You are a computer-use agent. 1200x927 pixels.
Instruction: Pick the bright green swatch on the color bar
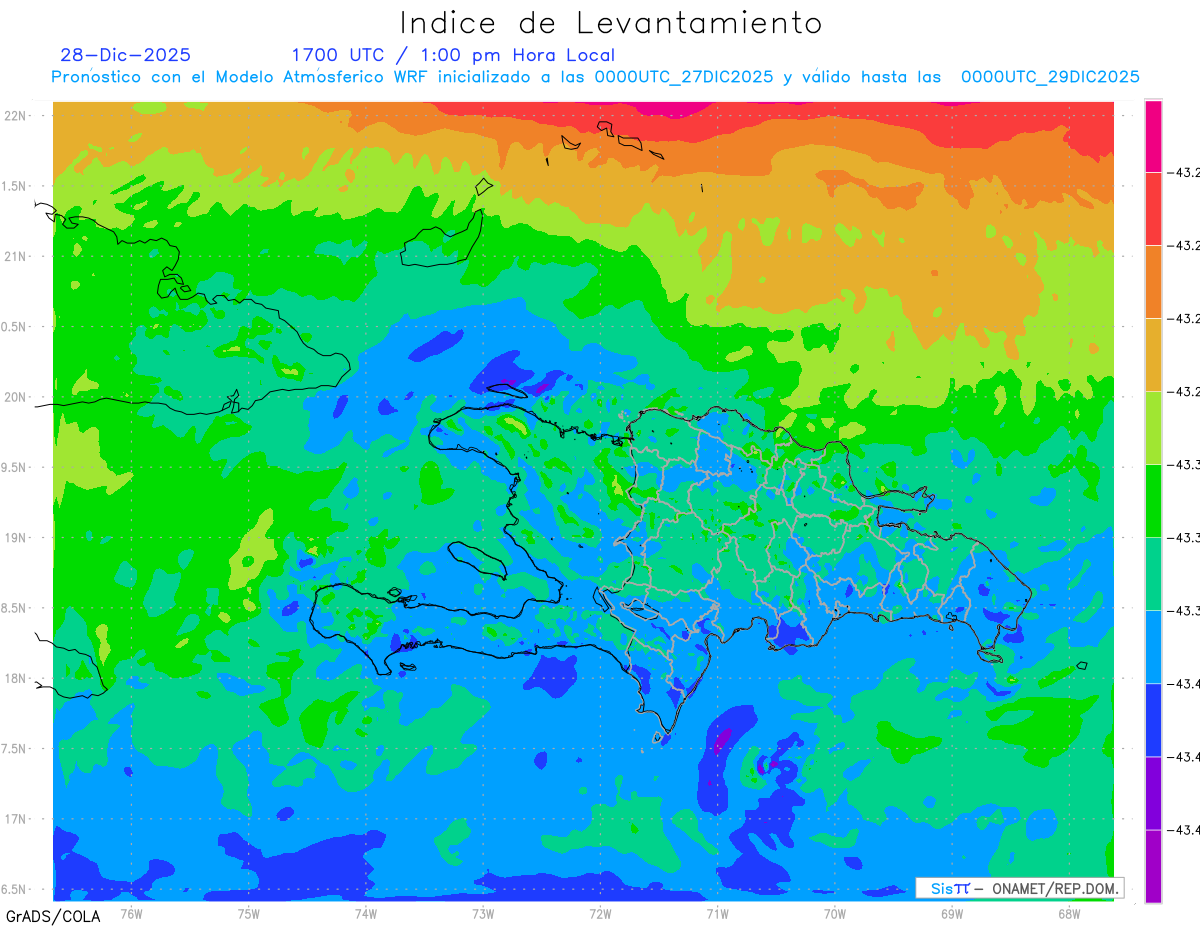(1153, 501)
